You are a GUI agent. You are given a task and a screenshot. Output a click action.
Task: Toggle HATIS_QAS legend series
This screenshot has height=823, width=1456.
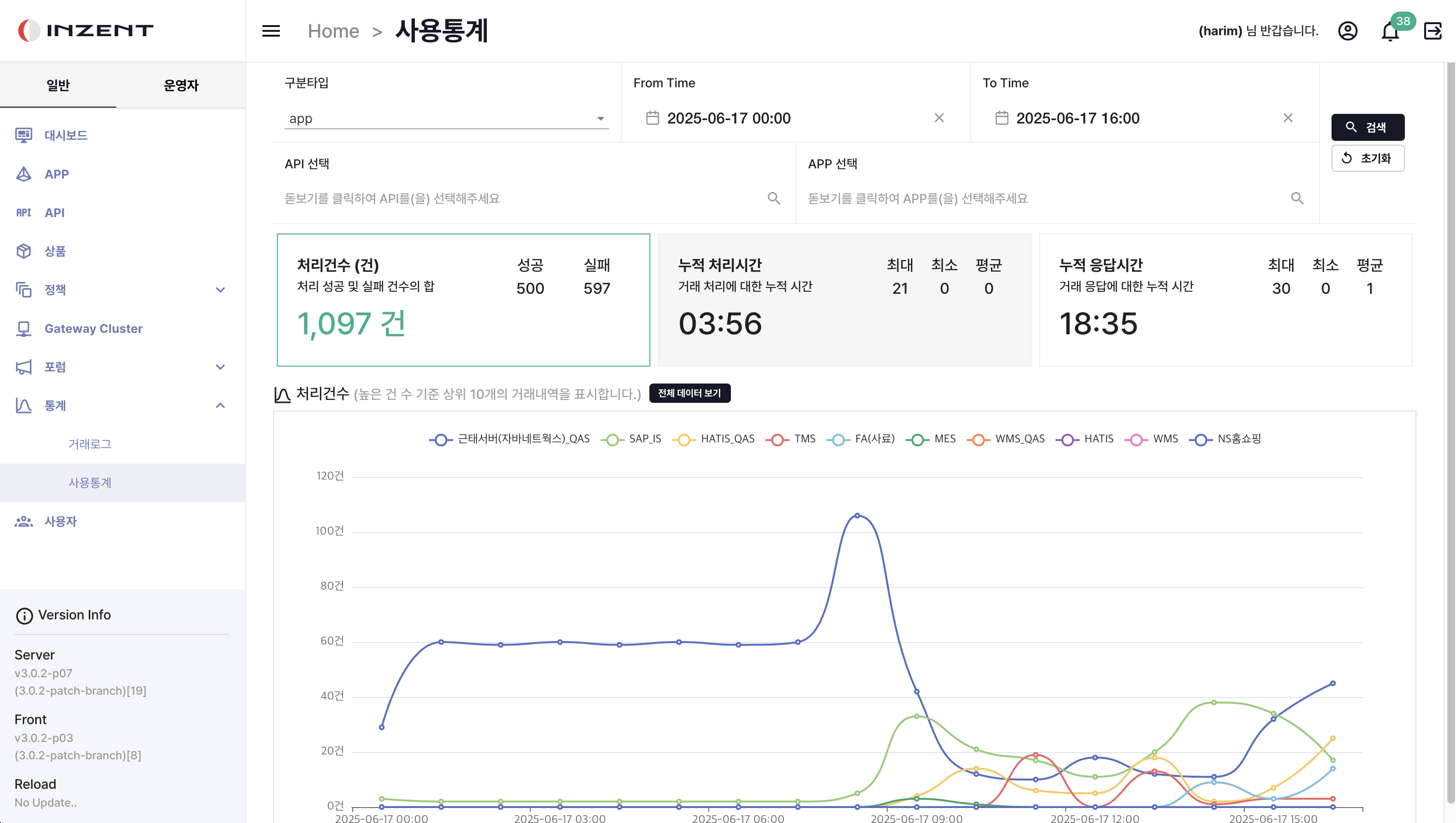click(x=713, y=439)
